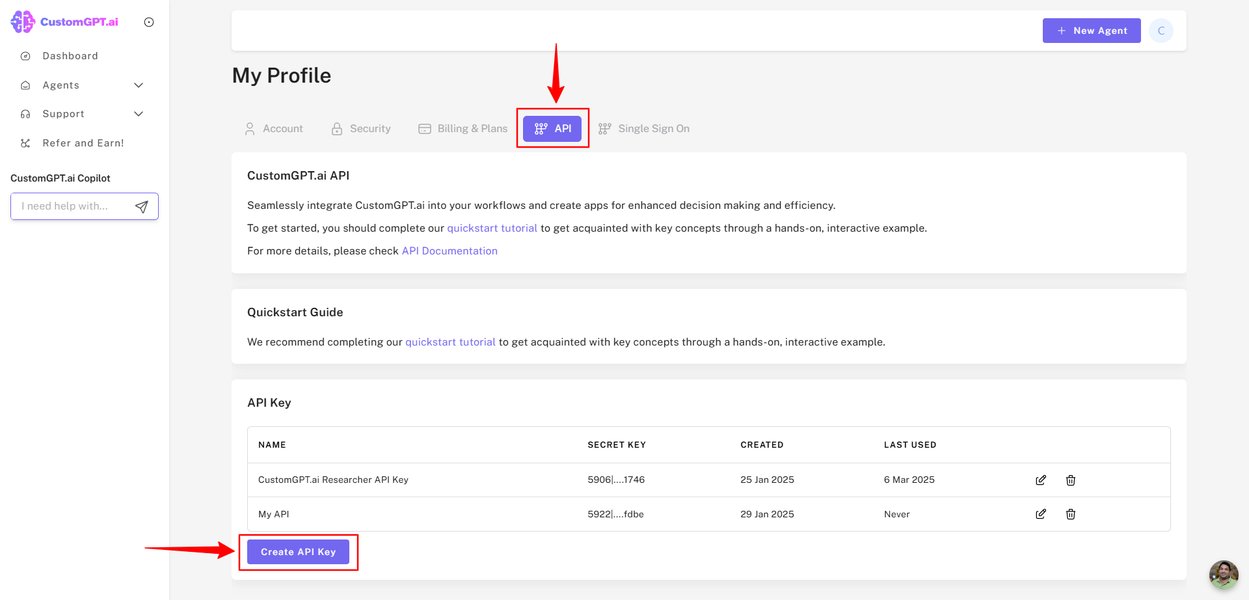Screen dimensions: 1249x600
Task: Open the quickstart tutorial link in the Quickstart Guide
Action: tap(450, 342)
